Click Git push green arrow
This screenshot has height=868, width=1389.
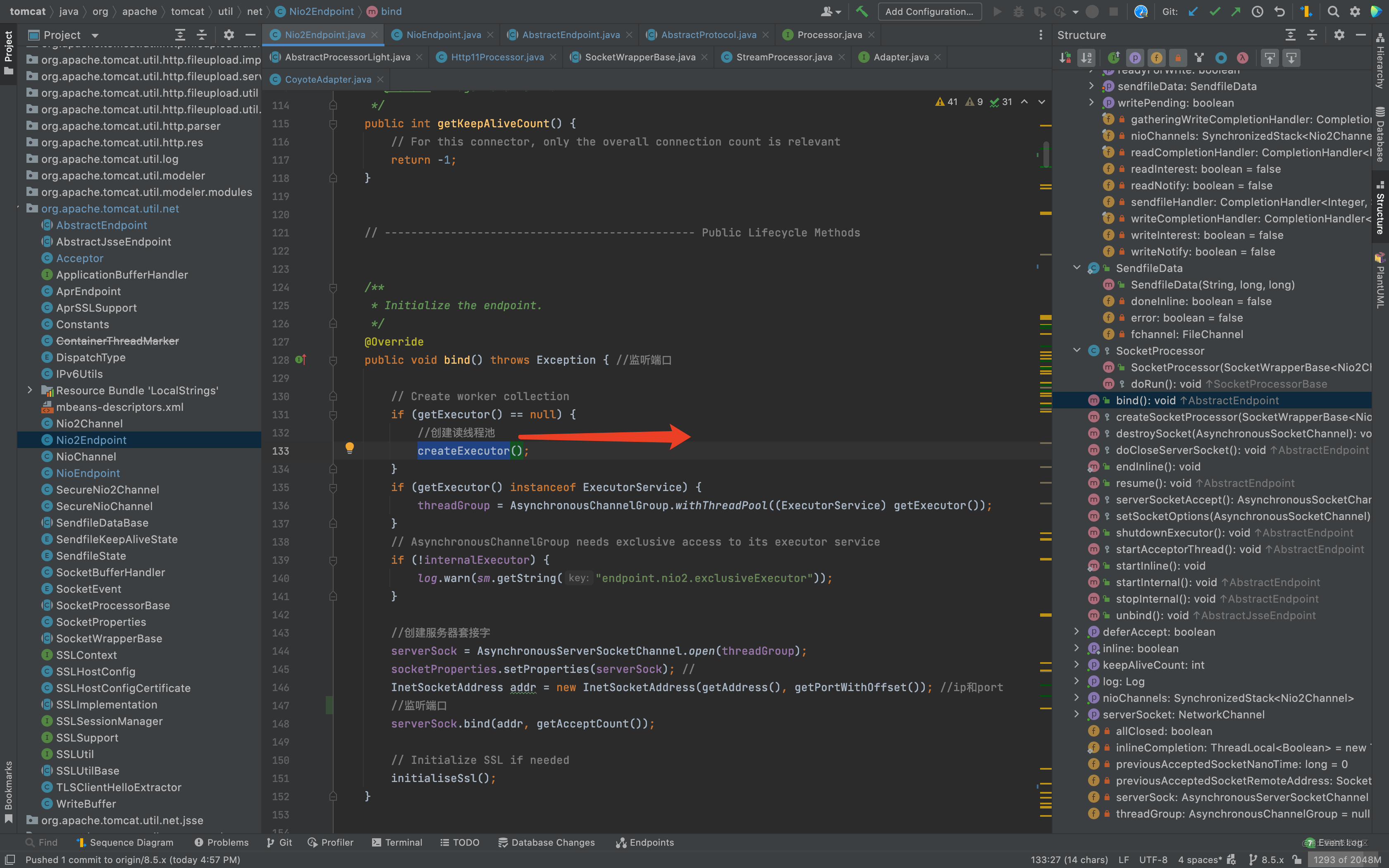(x=1236, y=12)
